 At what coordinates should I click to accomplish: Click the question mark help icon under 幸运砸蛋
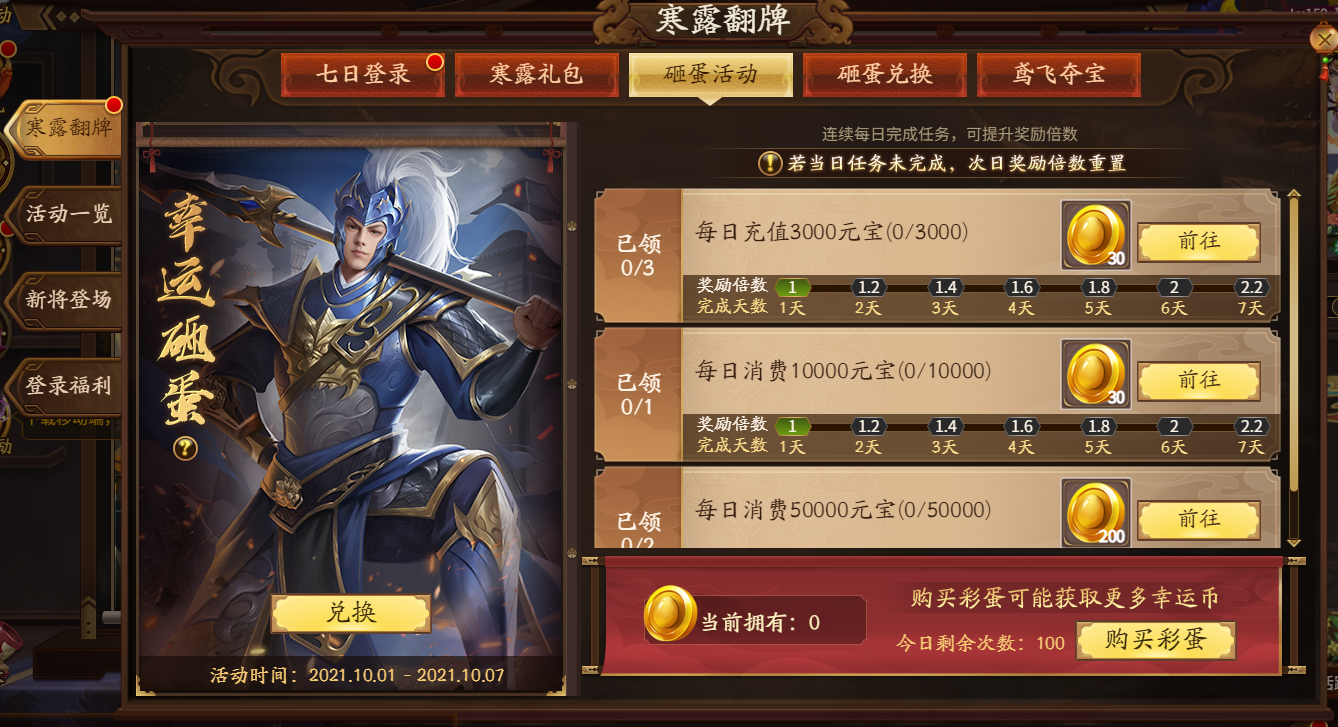(x=185, y=449)
